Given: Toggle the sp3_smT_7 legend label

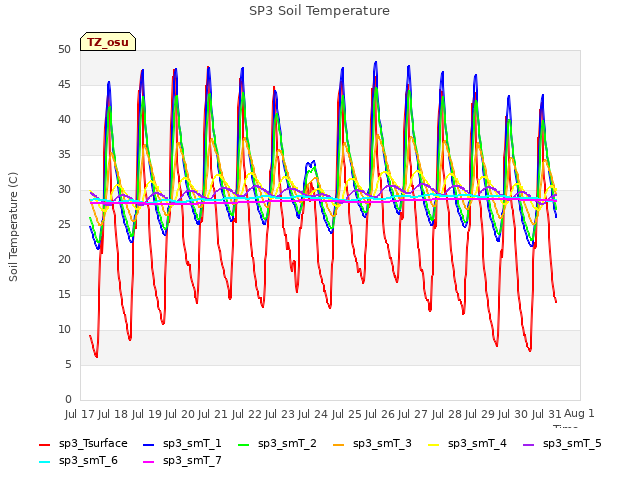Looking at the screenshot, I should [x=192, y=460].
